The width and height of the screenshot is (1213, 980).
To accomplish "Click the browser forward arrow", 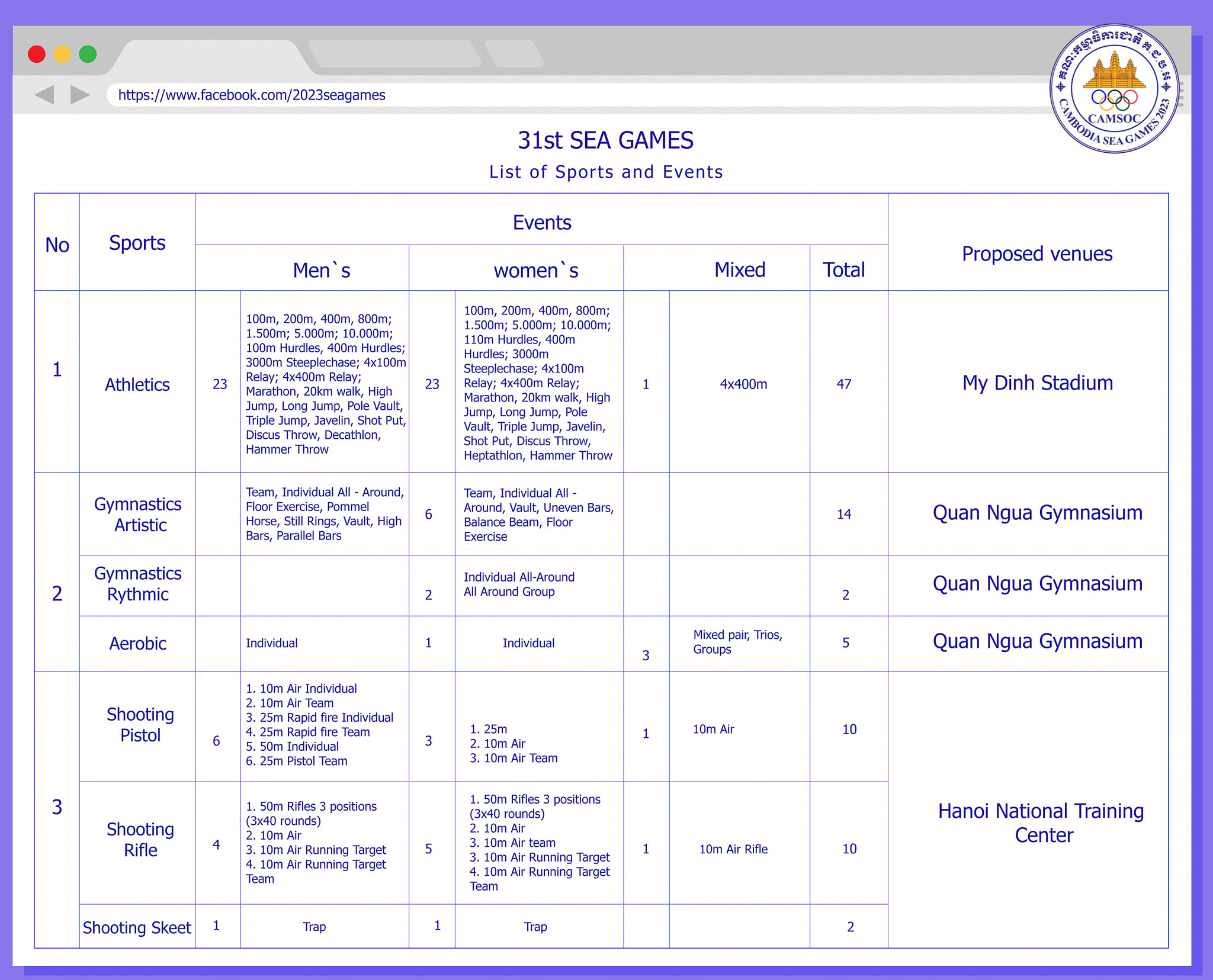I will [x=80, y=95].
